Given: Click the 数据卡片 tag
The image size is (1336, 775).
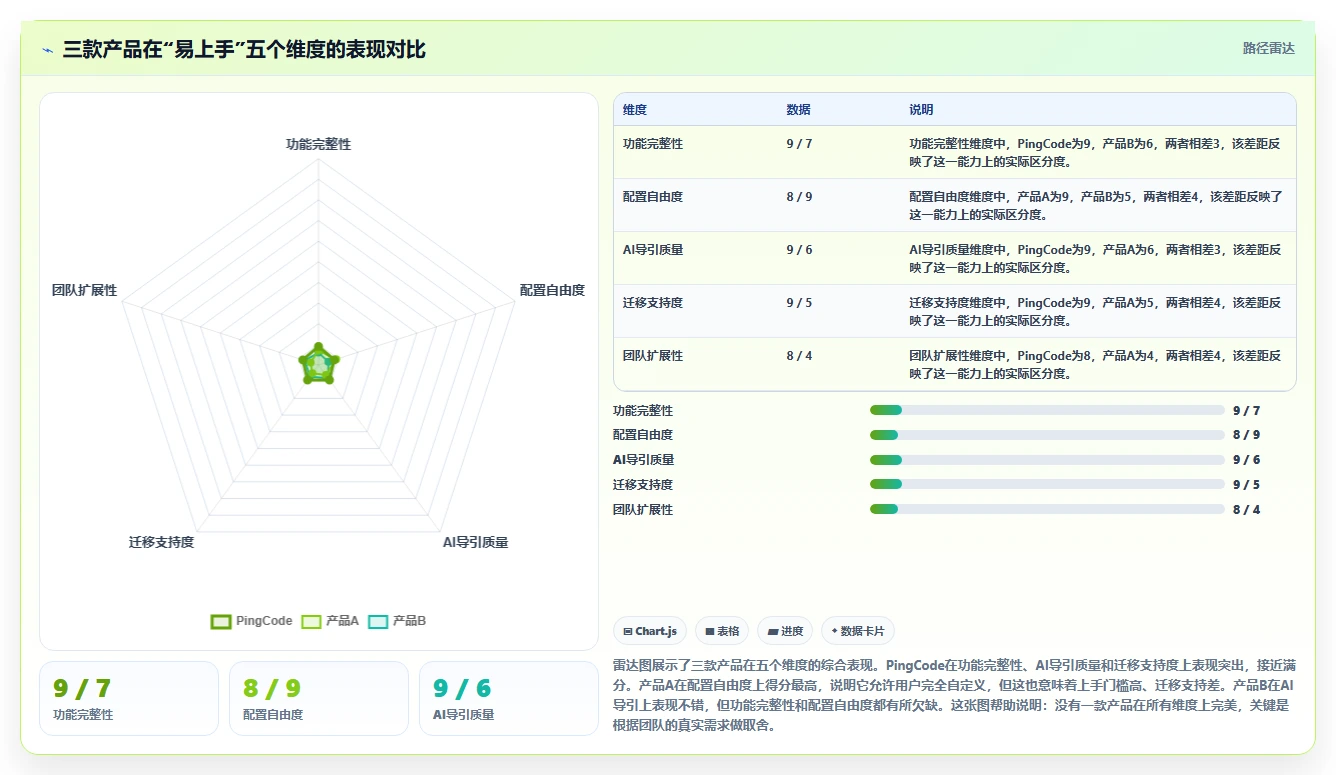Looking at the screenshot, I should (x=858, y=631).
